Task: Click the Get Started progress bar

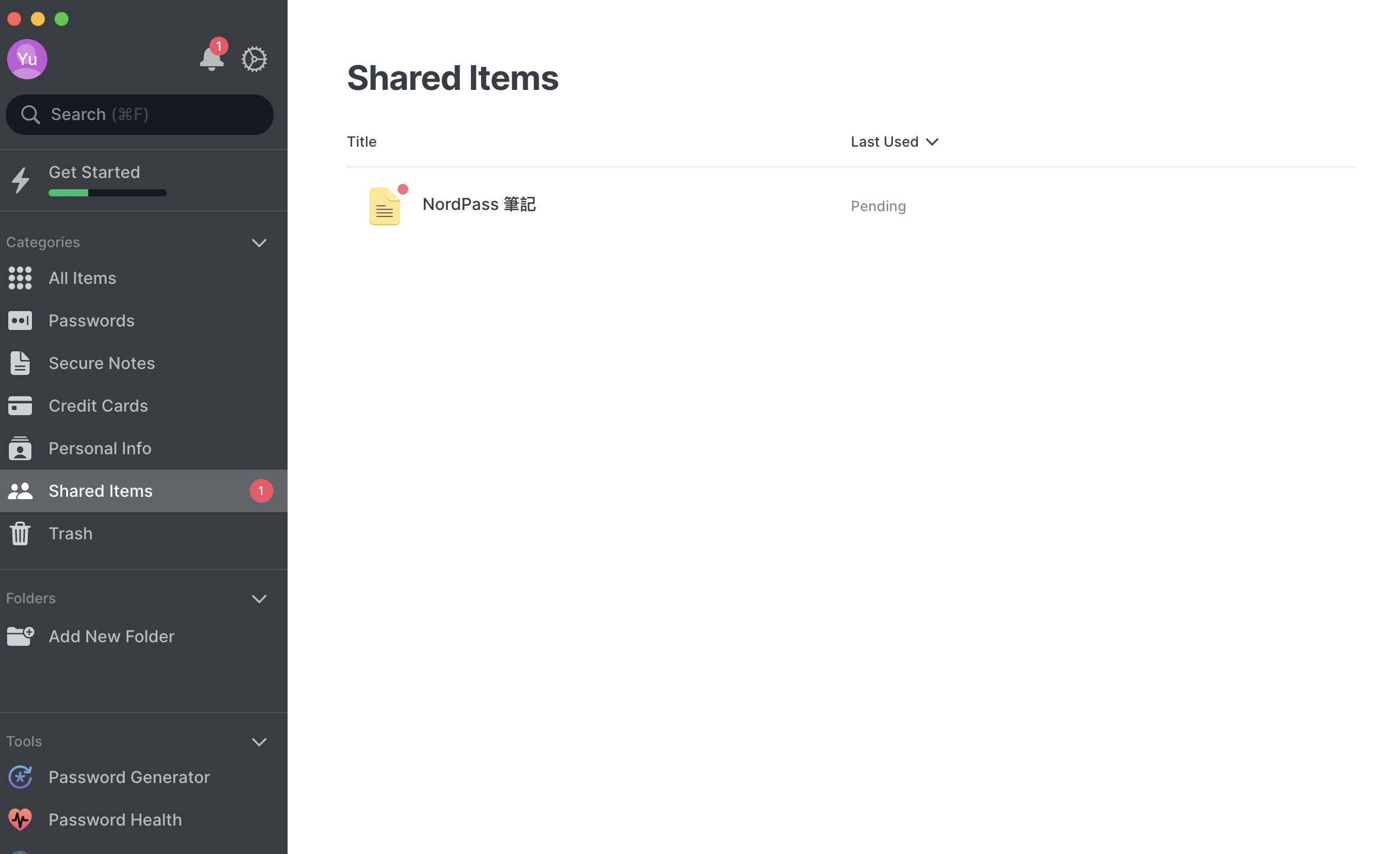Action: (x=108, y=193)
